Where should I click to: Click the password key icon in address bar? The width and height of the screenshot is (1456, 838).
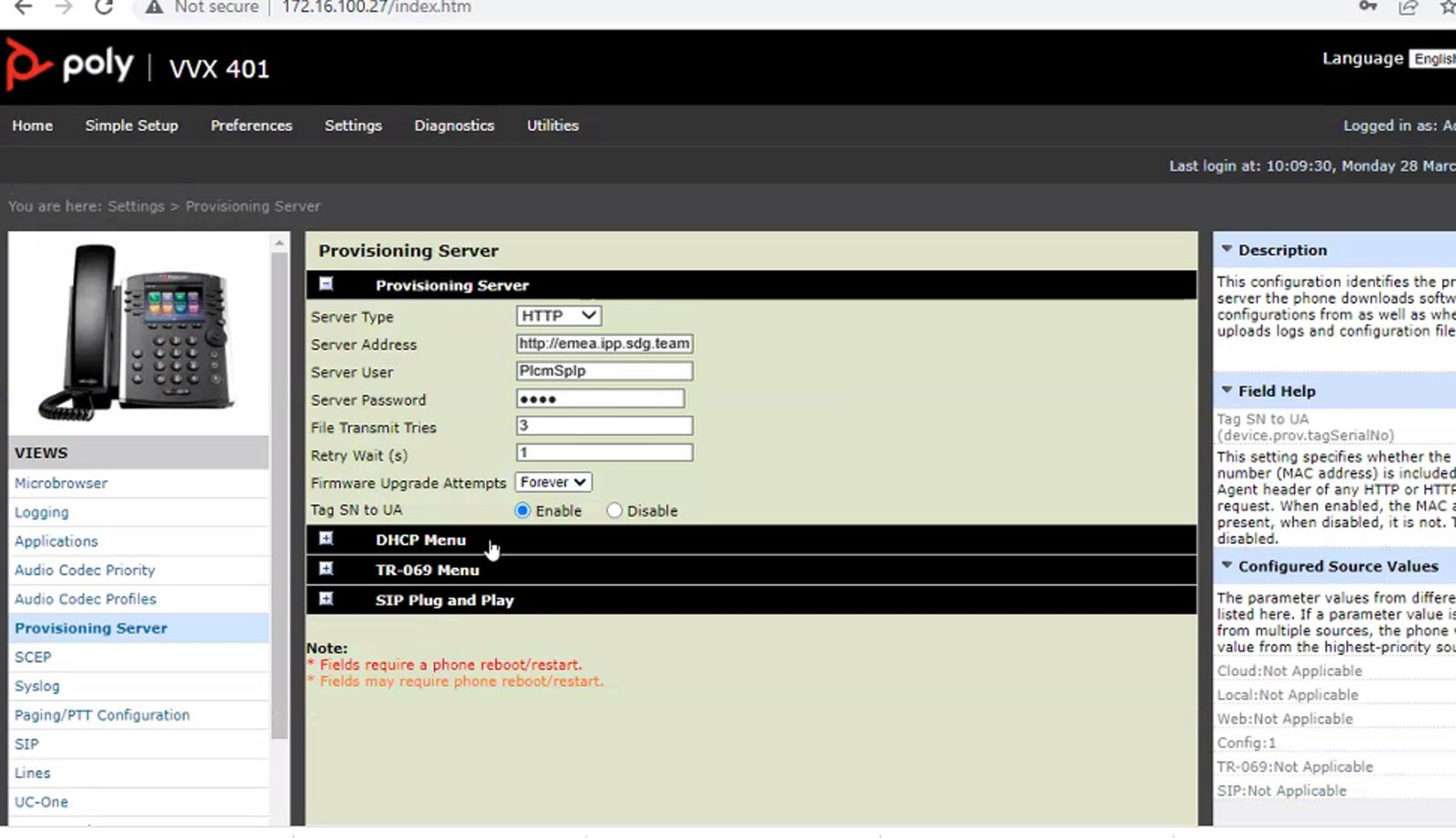1367,7
